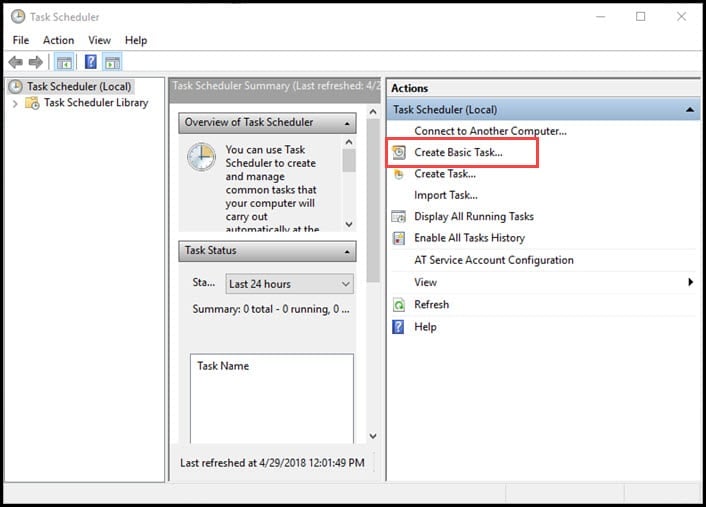706x507 pixels.
Task: Click the clock icon beside Task Scheduler (Local) tree node
Action: [x=15, y=86]
